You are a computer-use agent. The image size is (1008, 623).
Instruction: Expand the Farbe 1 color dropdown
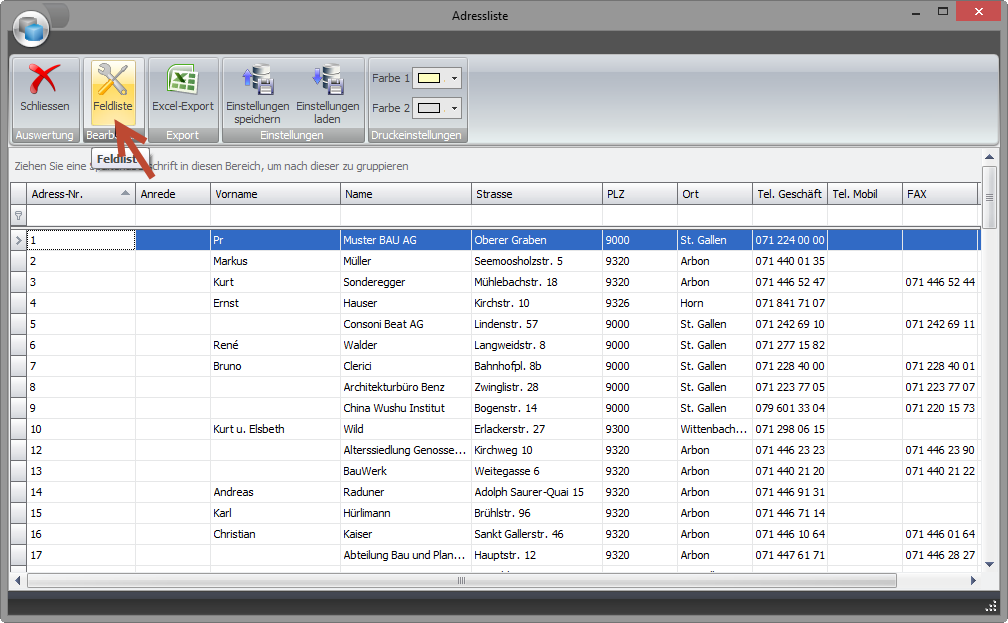click(455, 78)
